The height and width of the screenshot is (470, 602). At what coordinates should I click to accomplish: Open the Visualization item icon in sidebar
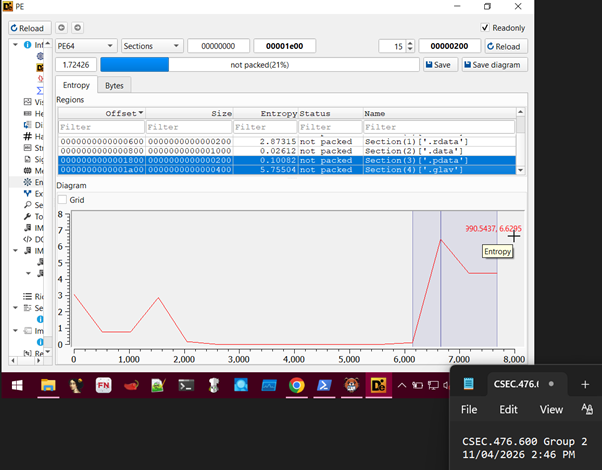click(28, 102)
